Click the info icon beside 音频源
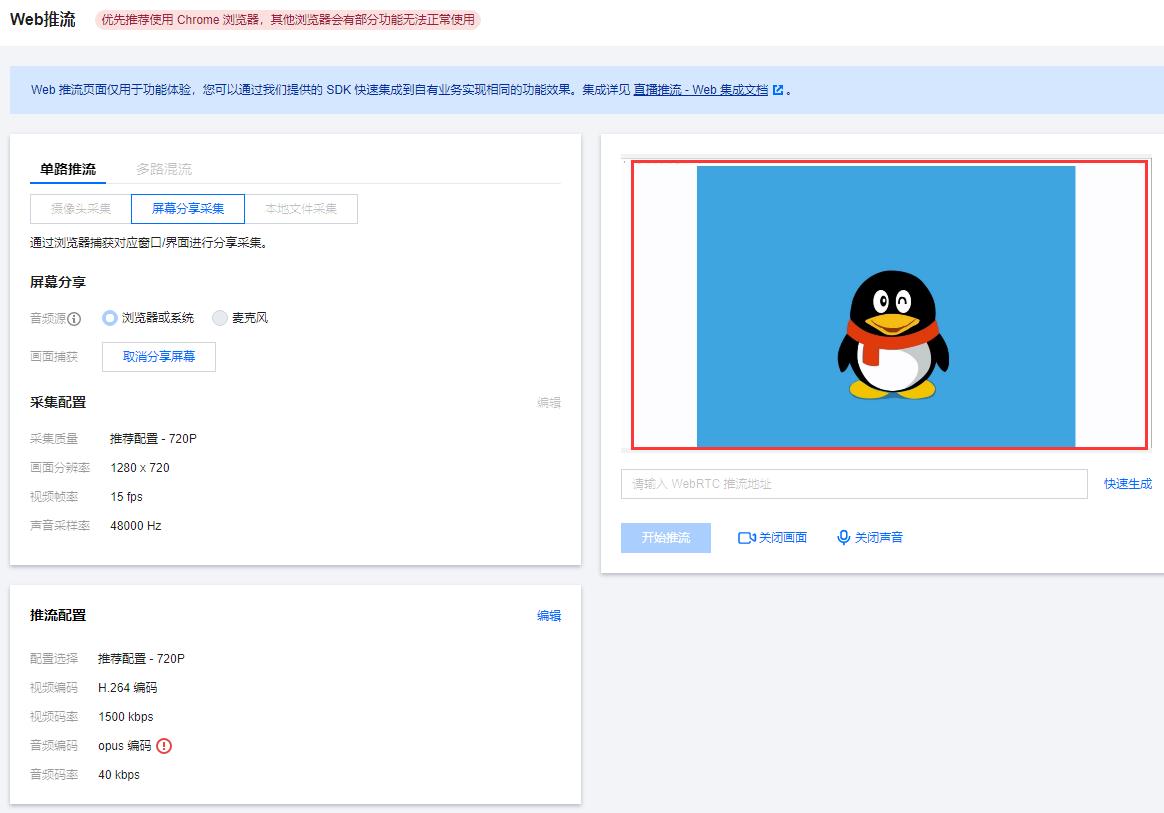The height and width of the screenshot is (813, 1164). pyautogui.click(x=74, y=319)
